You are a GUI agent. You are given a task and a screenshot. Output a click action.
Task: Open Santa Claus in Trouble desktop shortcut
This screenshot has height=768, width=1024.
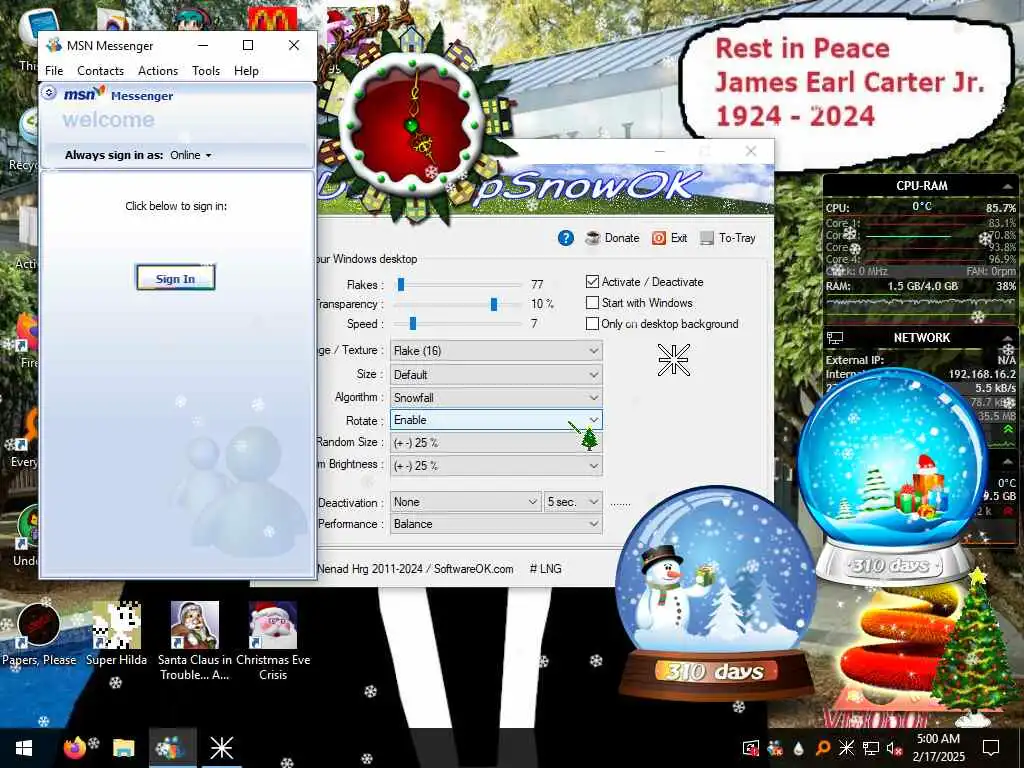tap(195, 641)
